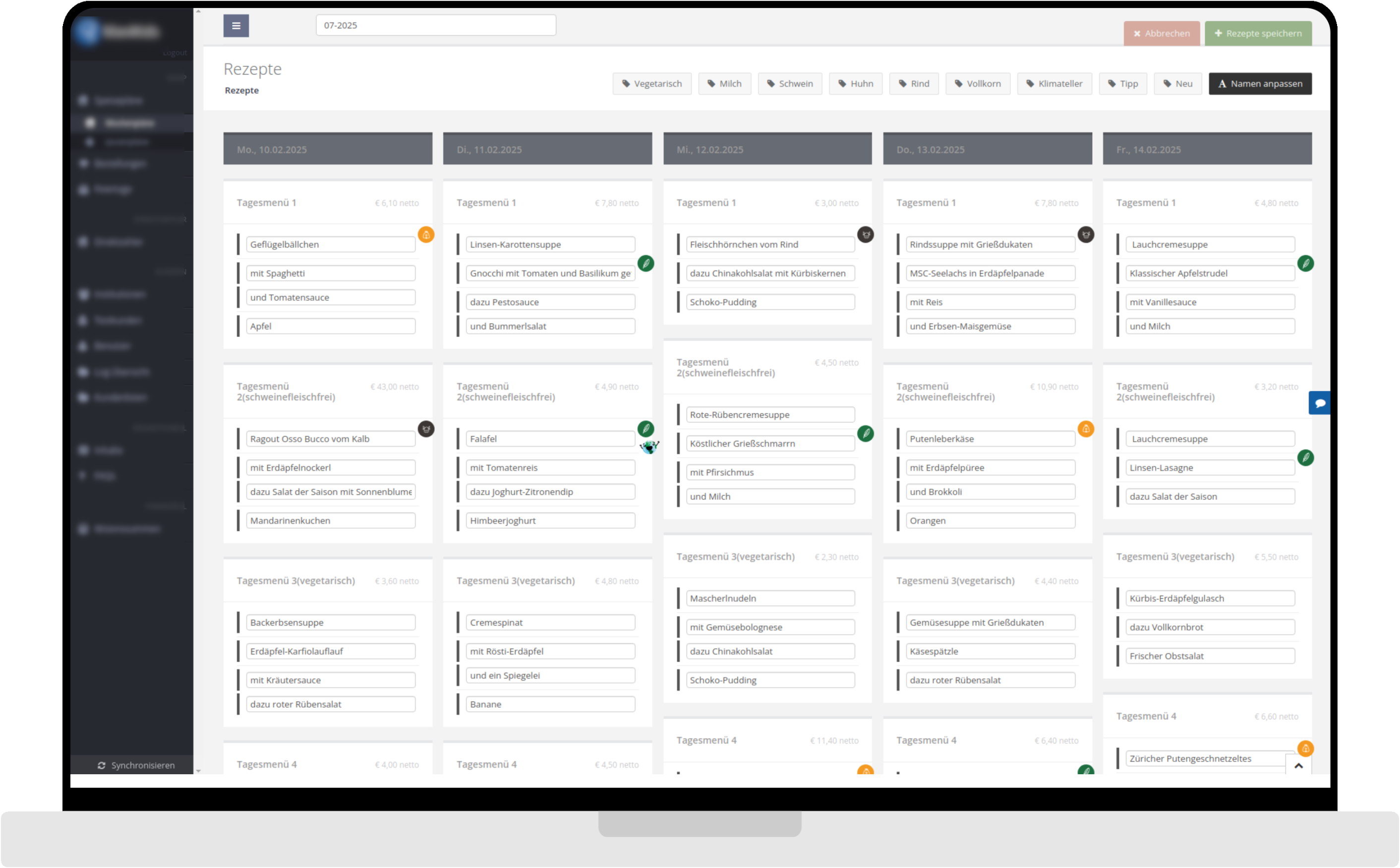Click the green leaf icon on the Gnocchi dish

646,263
